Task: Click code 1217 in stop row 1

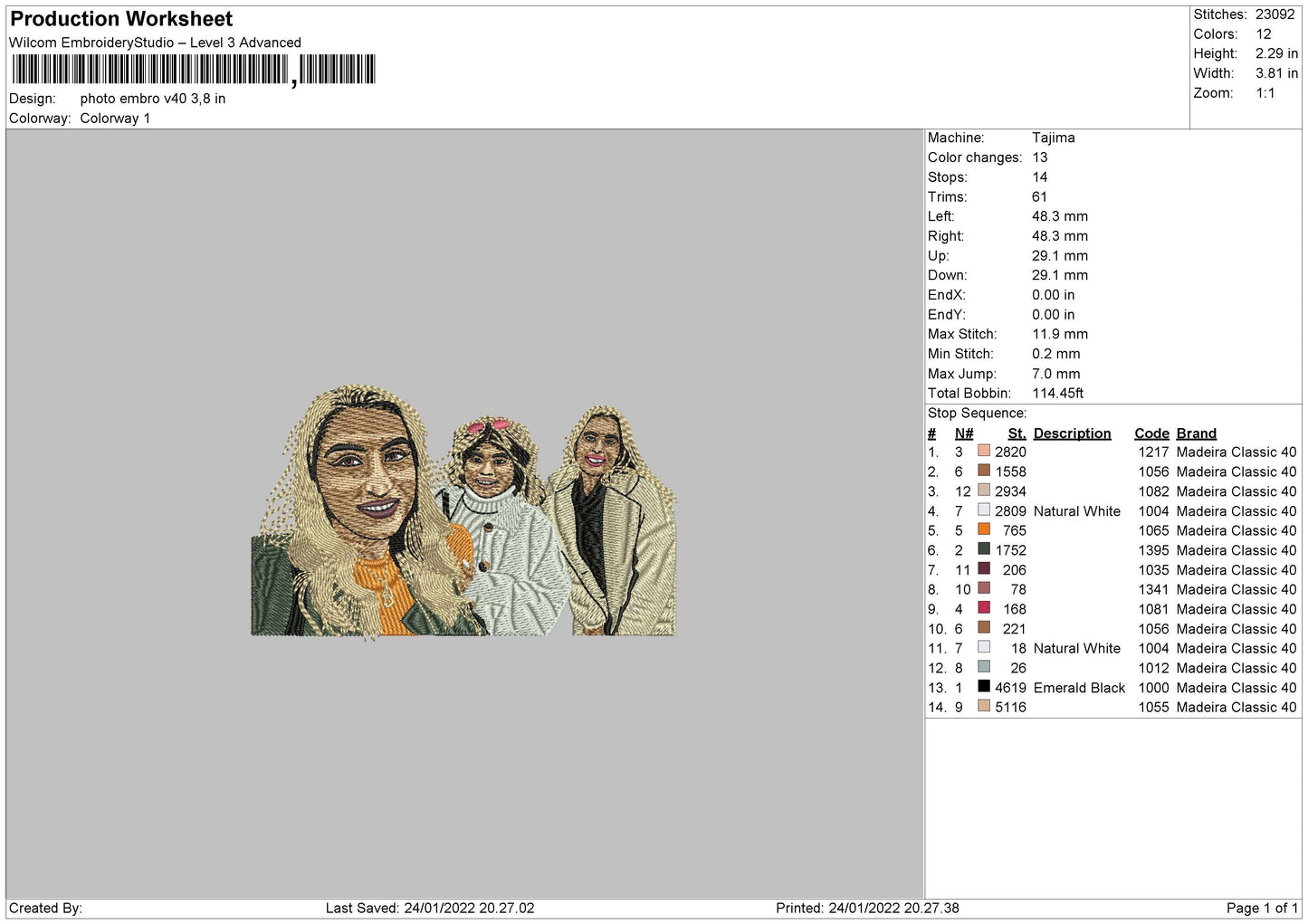Action: 1153,452
